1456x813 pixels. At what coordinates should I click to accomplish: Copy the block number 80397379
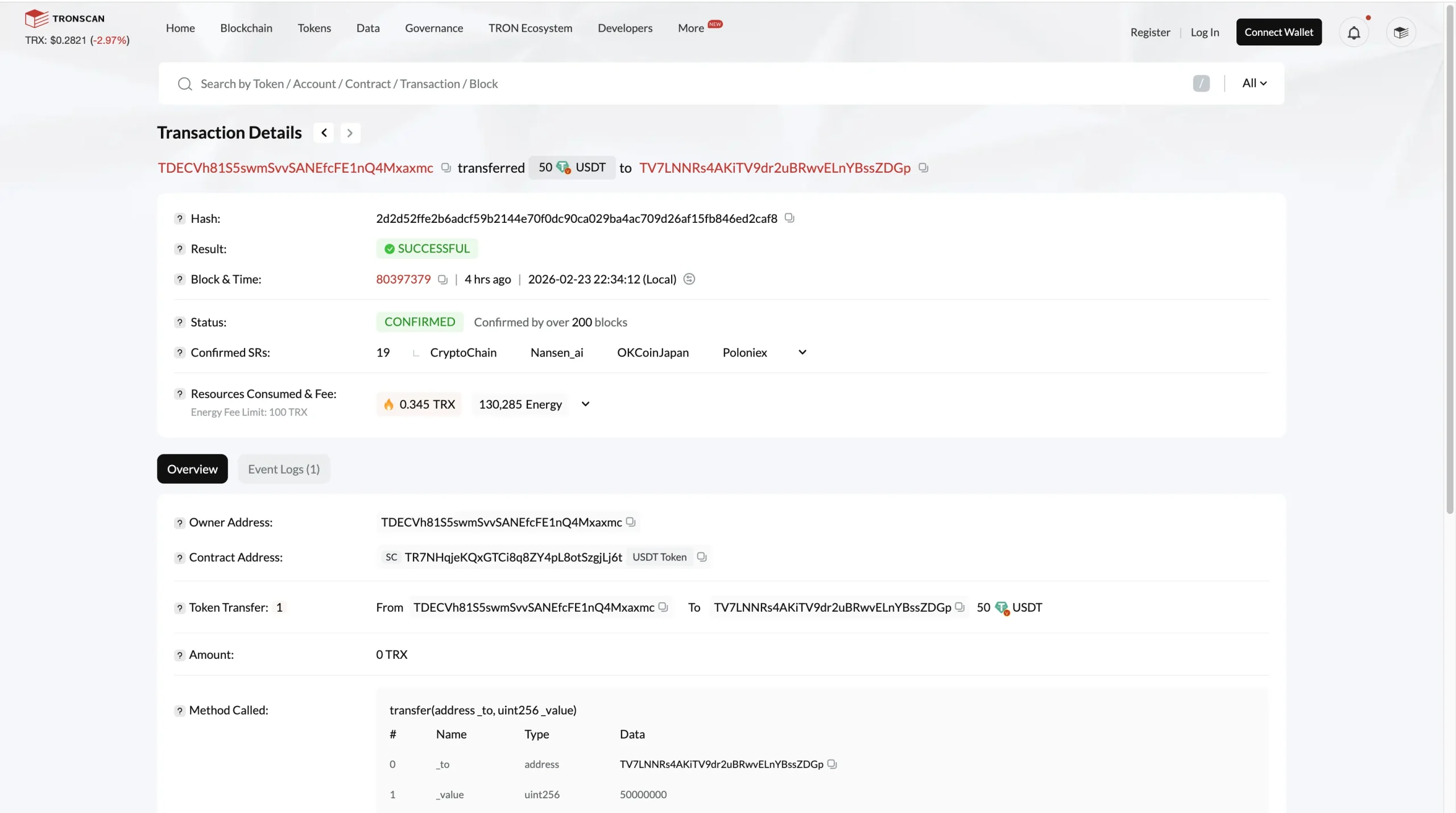point(442,279)
